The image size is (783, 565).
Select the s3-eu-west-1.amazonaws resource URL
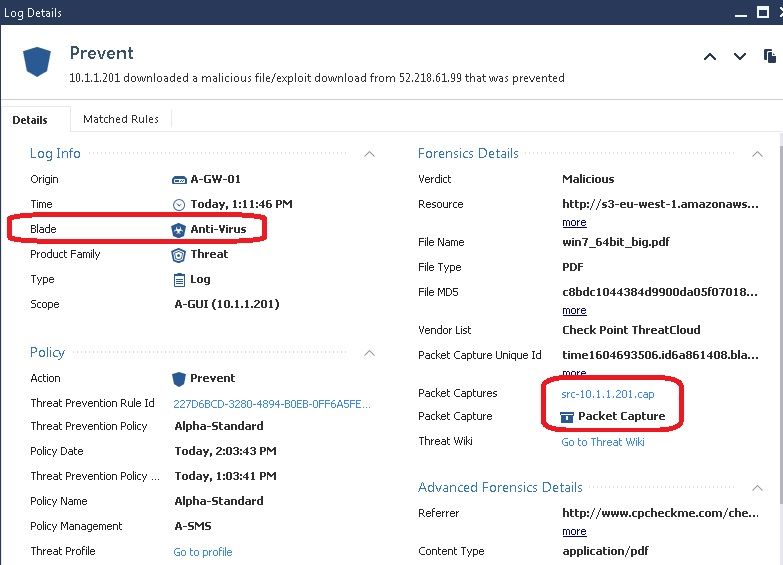(660, 204)
